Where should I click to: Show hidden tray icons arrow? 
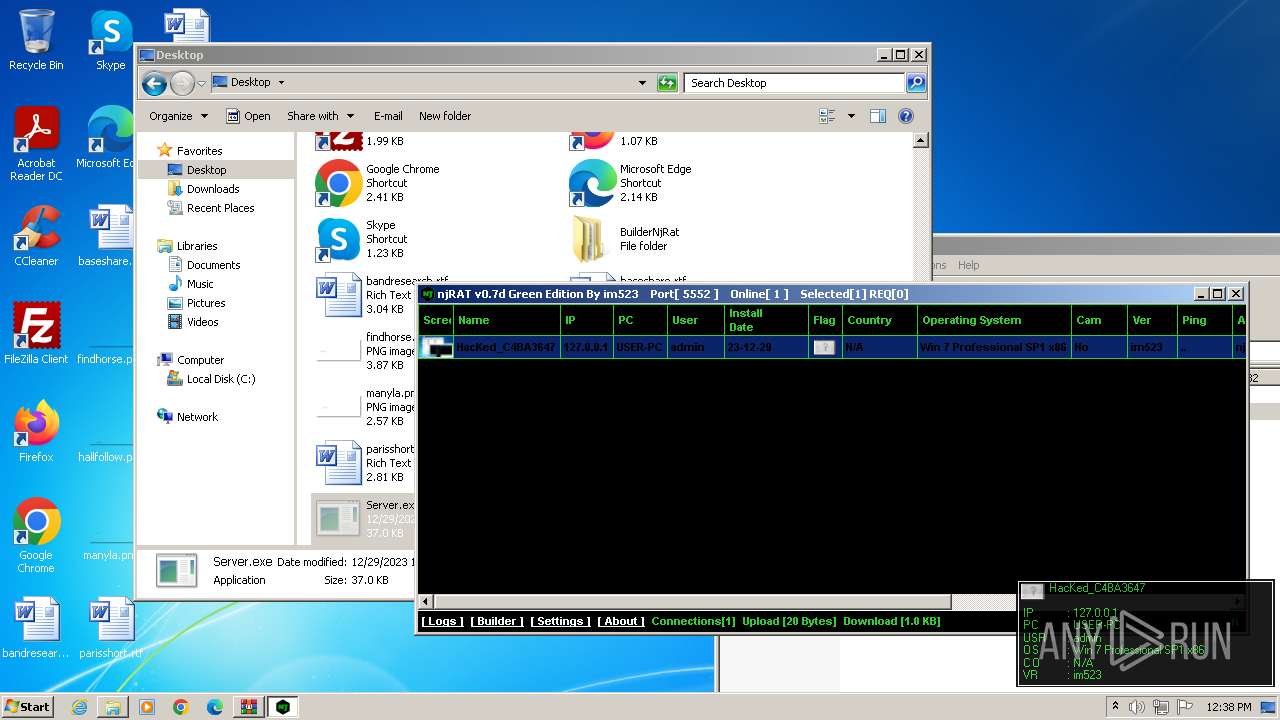click(1115, 707)
